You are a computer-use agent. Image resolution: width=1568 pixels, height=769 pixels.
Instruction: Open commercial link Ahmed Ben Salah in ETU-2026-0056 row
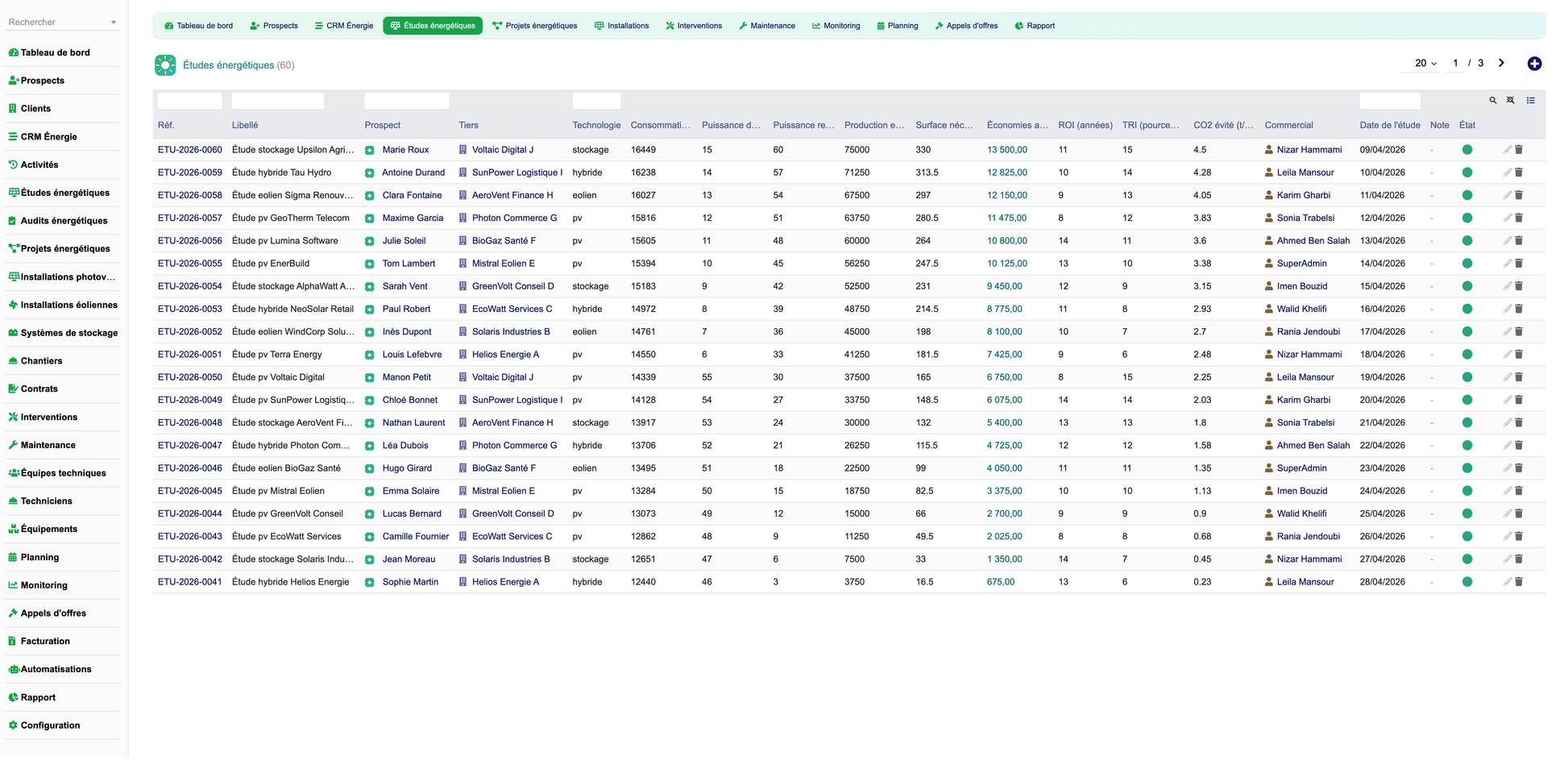[1313, 241]
